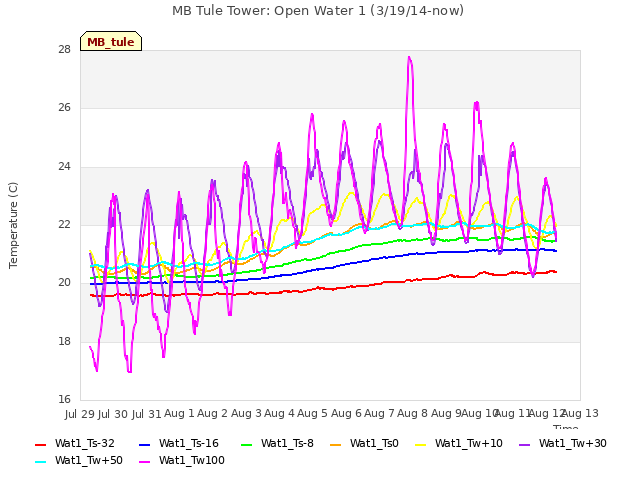
Task: Select the Wat1_Tw+10 legend label
Action: 469,443
